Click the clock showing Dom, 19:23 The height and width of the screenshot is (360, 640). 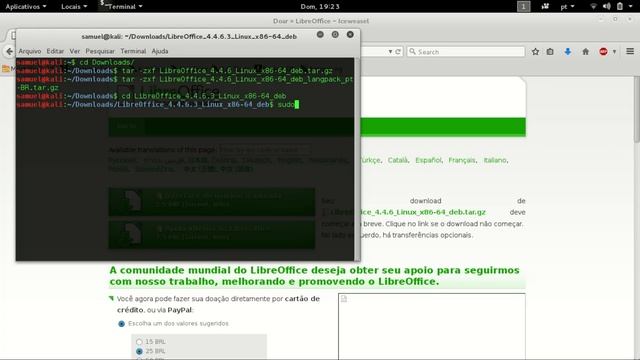320,7
